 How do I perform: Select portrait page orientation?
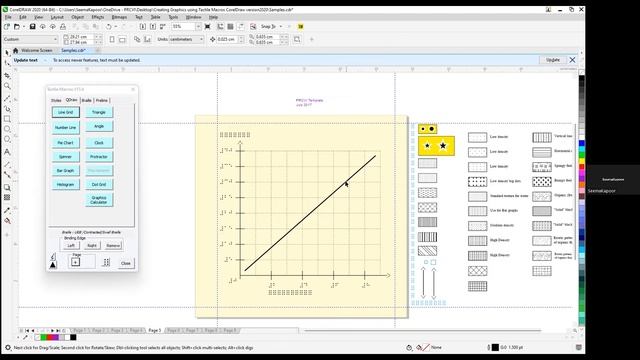112,40
